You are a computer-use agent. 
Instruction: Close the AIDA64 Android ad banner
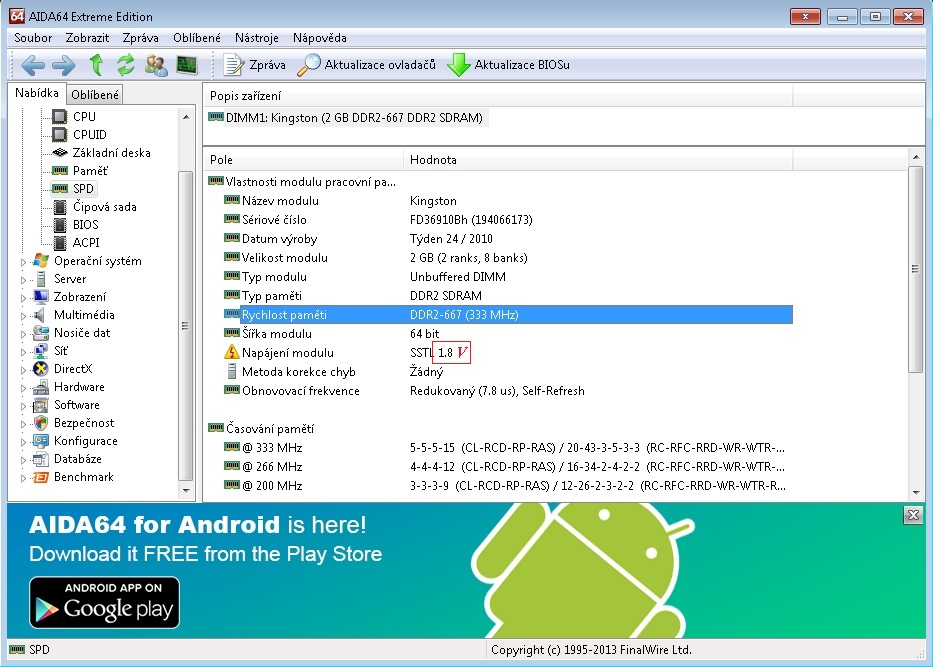click(x=913, y=515)
